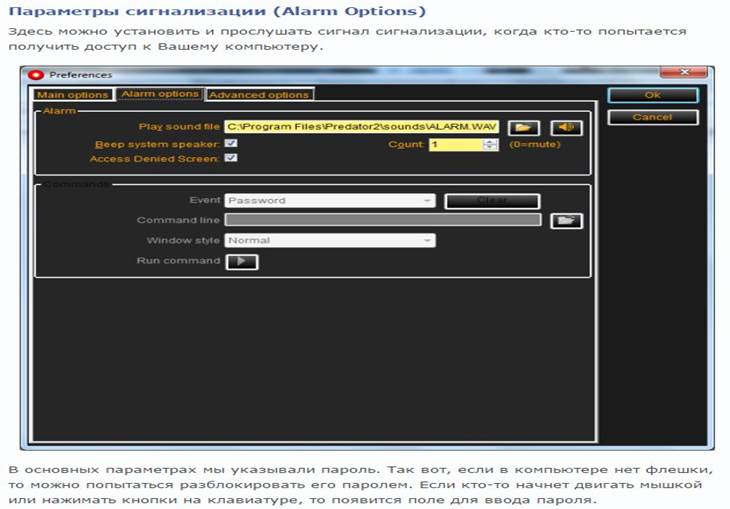This screenshot has width=730, height=509.
Task: Play the alarm sound preview
Action: [x=566, y=127]
